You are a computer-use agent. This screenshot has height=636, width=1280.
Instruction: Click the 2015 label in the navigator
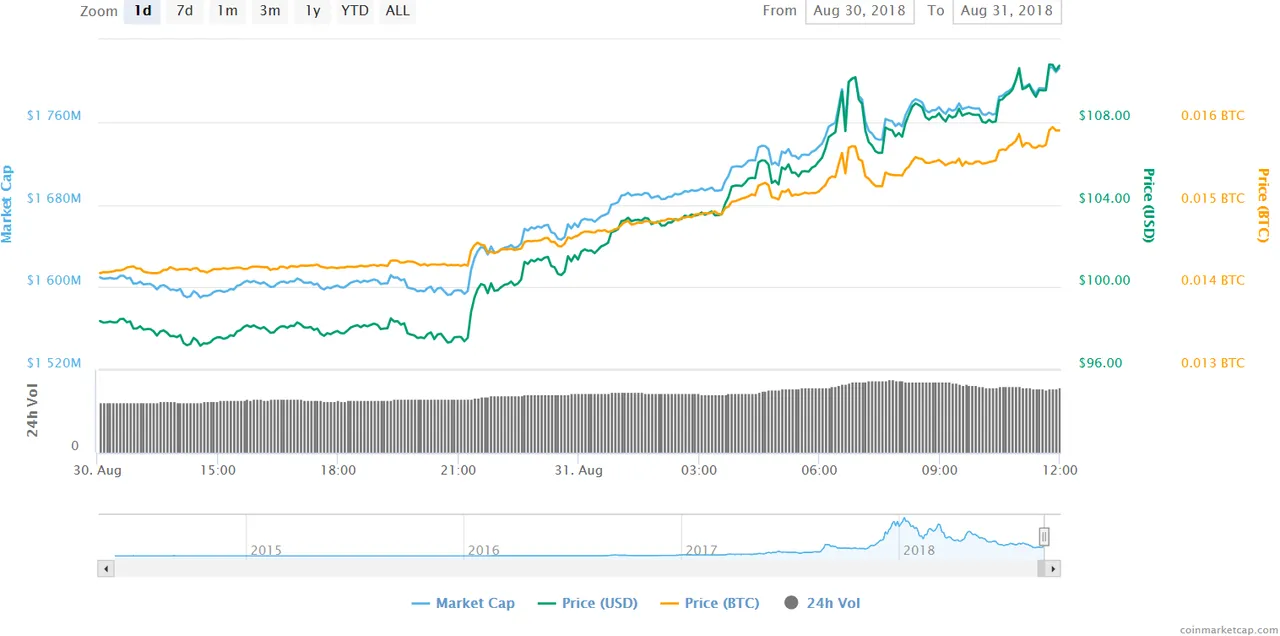click(266, 550)
